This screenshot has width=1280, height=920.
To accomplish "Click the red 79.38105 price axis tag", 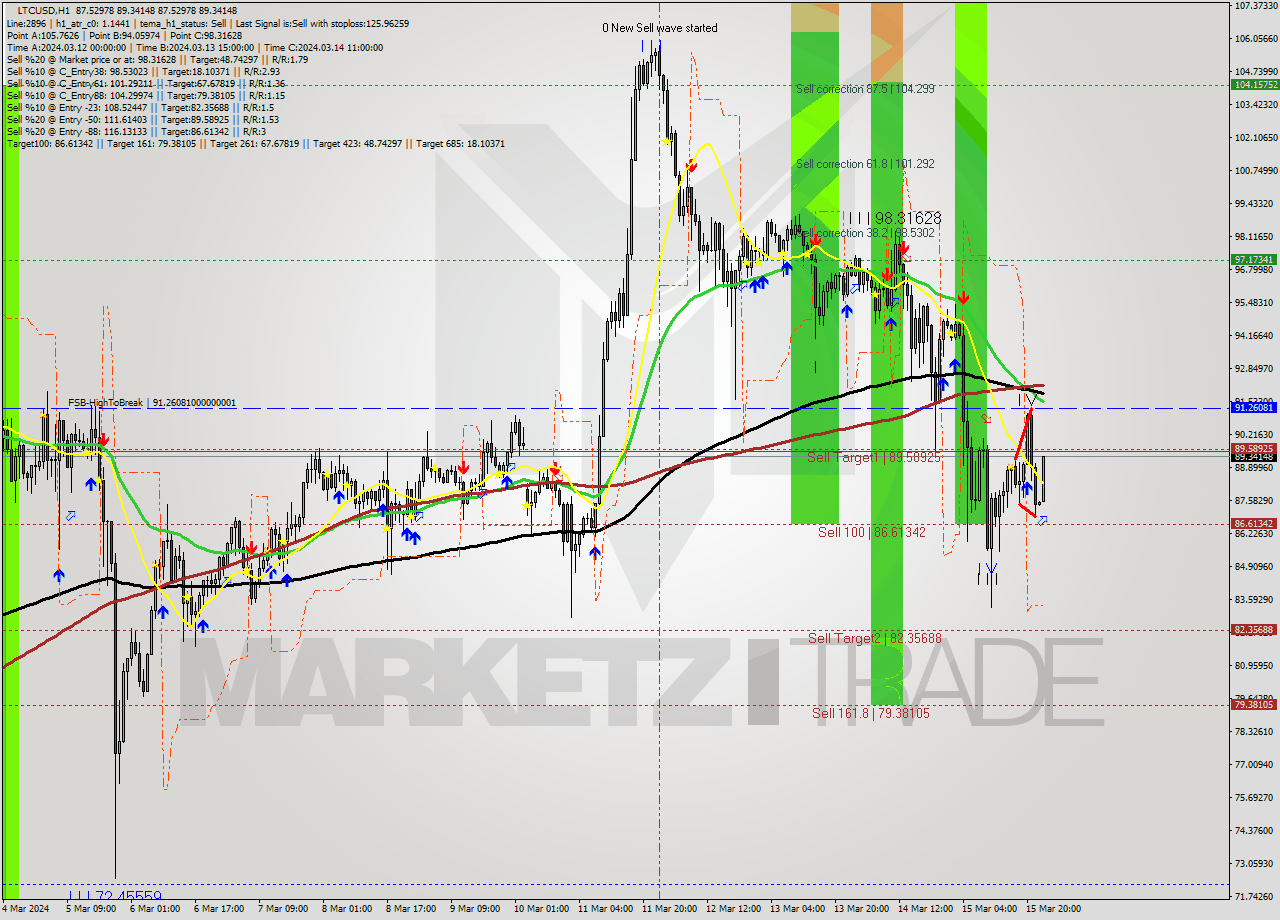I will [1254, 704].
